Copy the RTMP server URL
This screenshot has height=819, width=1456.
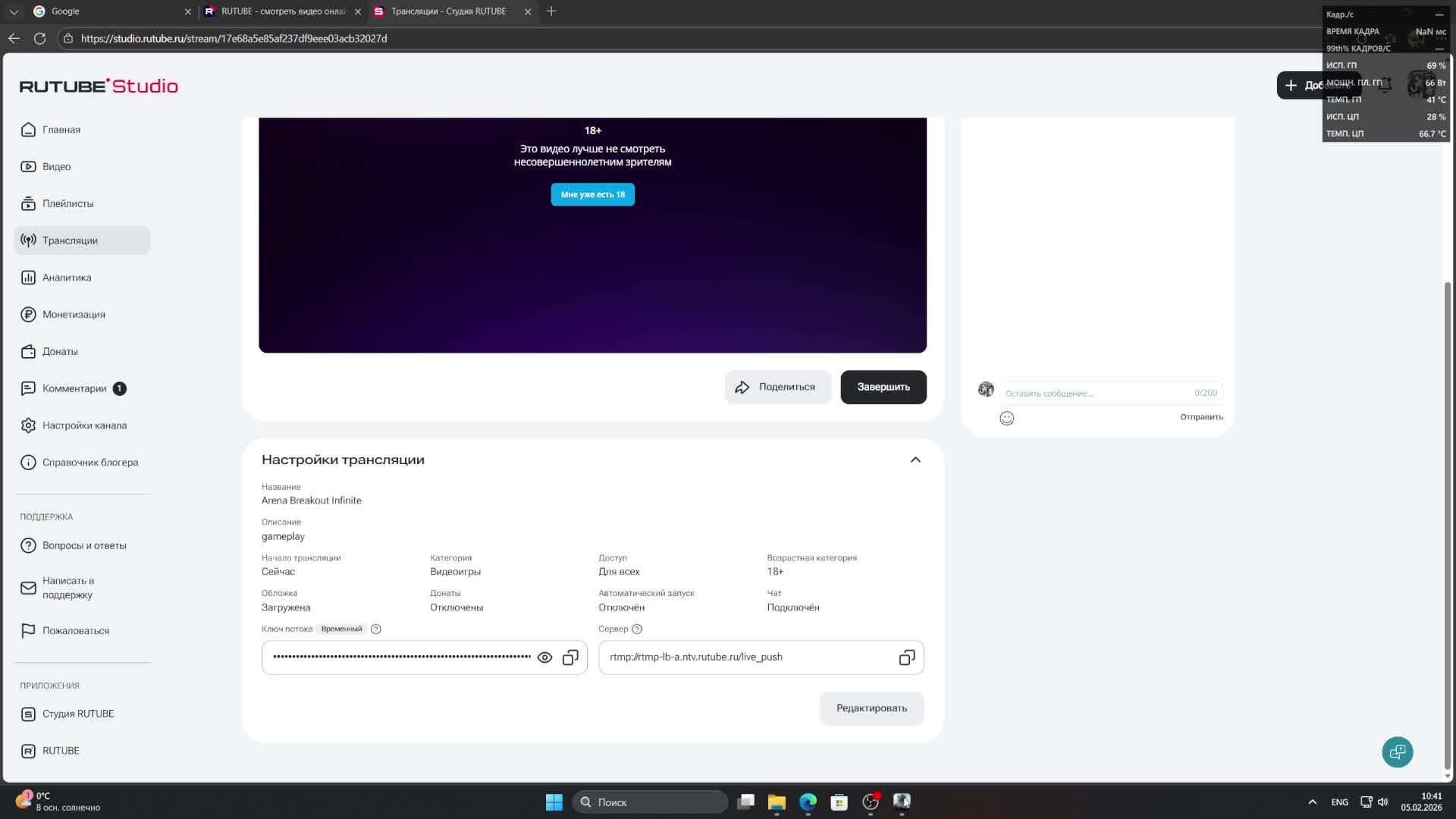pyautogui.click(x=907, y=657)
